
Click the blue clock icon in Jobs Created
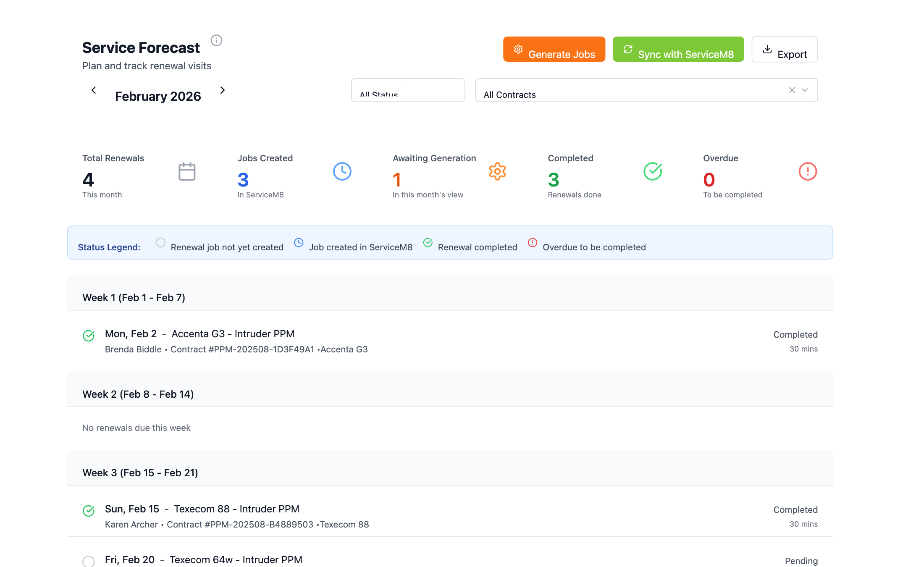[342, 171]
